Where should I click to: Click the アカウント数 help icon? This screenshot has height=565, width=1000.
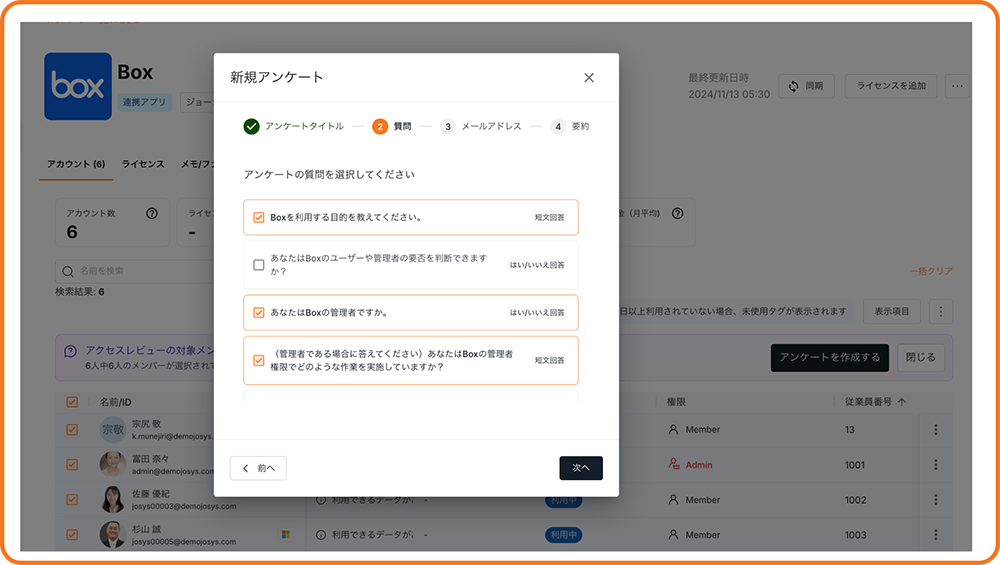click(152, 214)
